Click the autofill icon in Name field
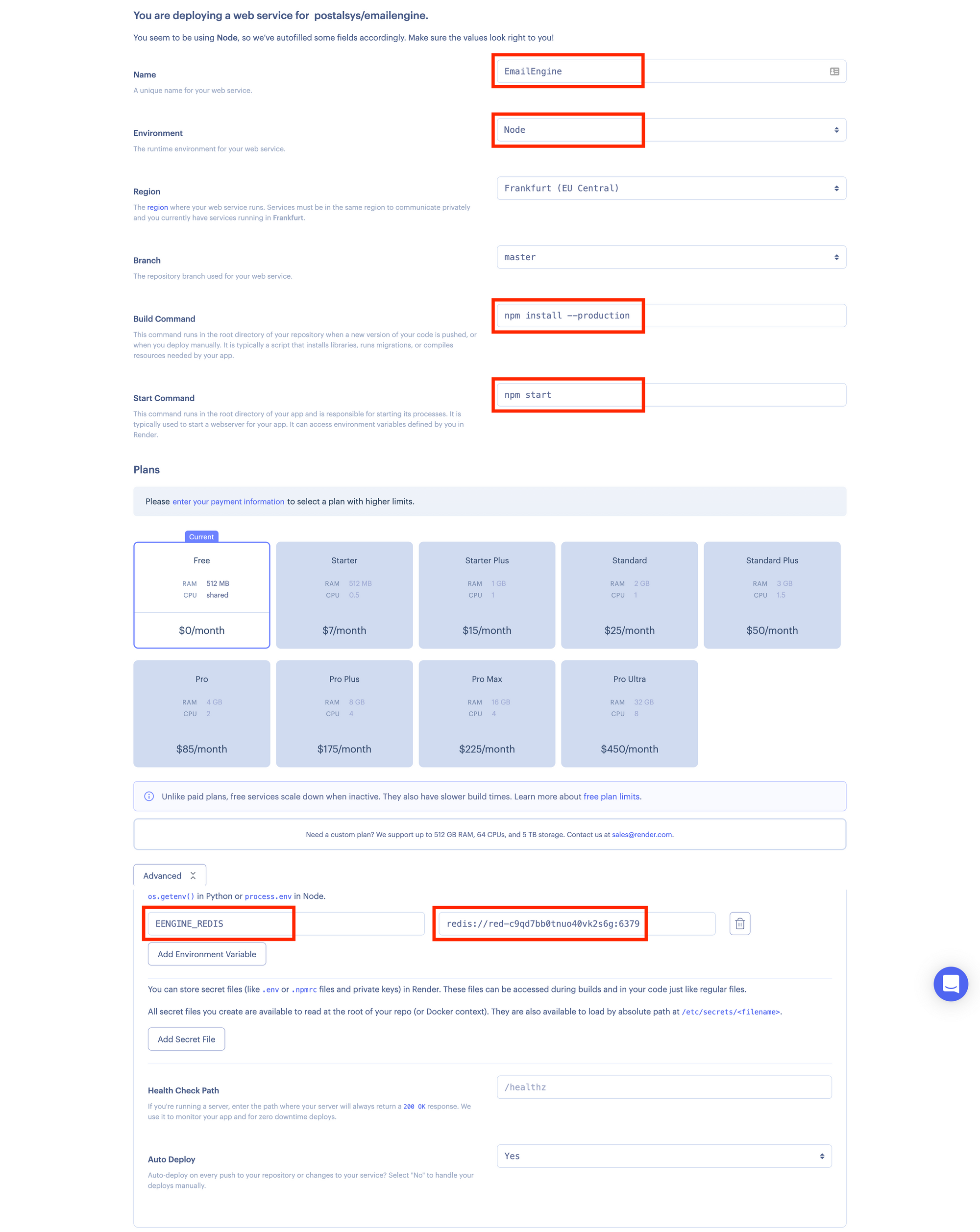Screen dimensions: 980x1232 834,72
